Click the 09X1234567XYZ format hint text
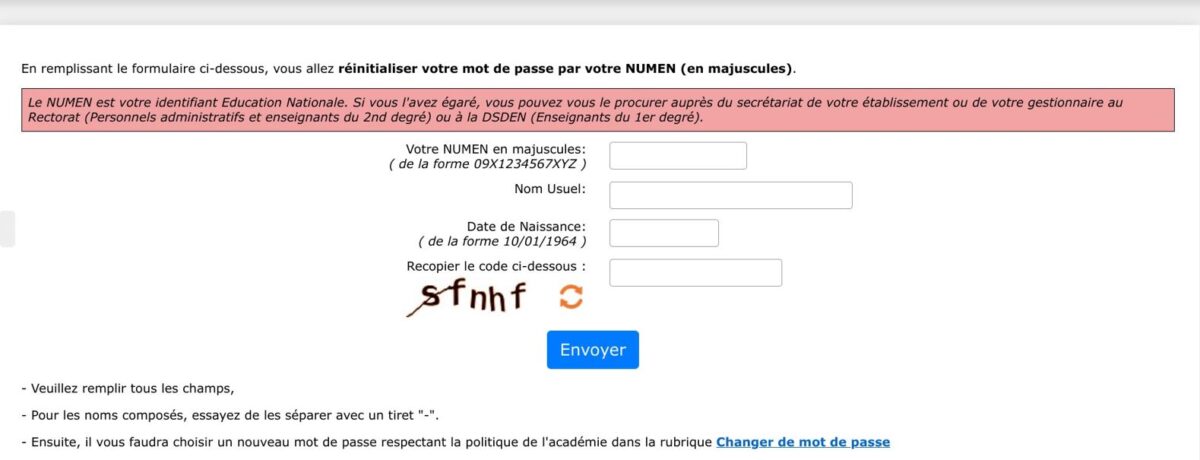1200x460 pixels. pos(488,163)
